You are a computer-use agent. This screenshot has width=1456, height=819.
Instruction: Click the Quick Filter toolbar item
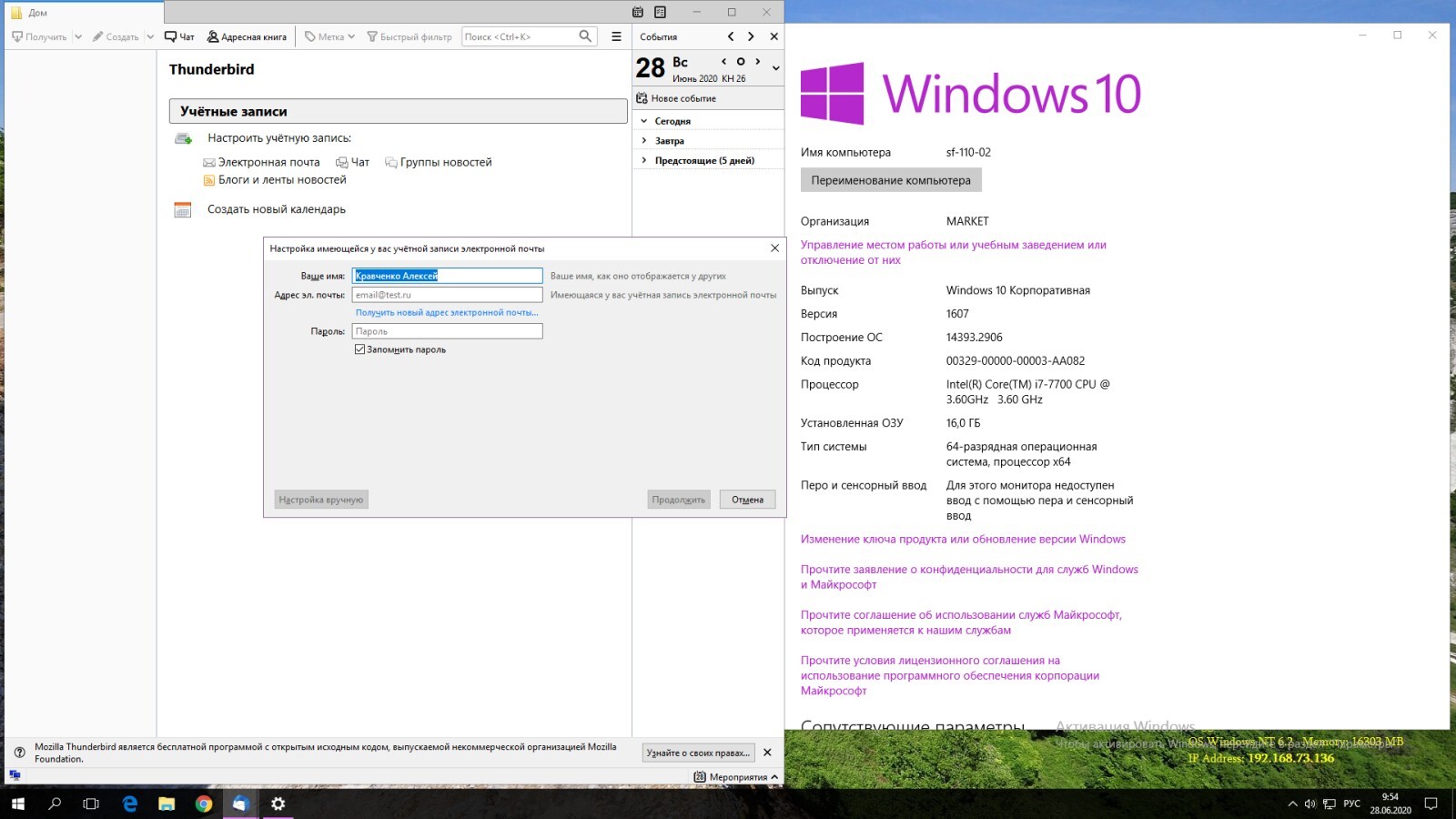[409, 37]
